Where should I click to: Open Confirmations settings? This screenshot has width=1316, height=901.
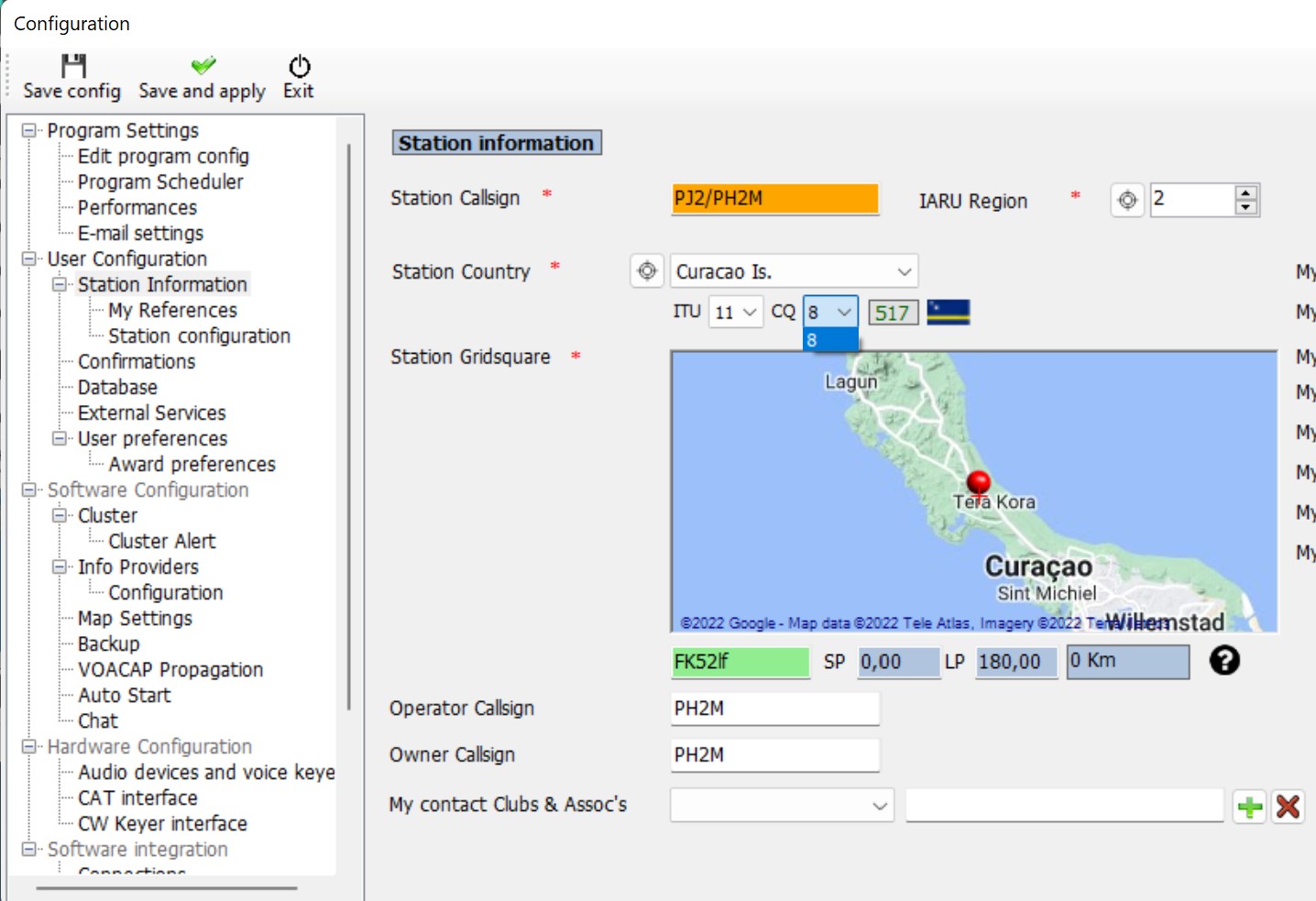[137, 361]
